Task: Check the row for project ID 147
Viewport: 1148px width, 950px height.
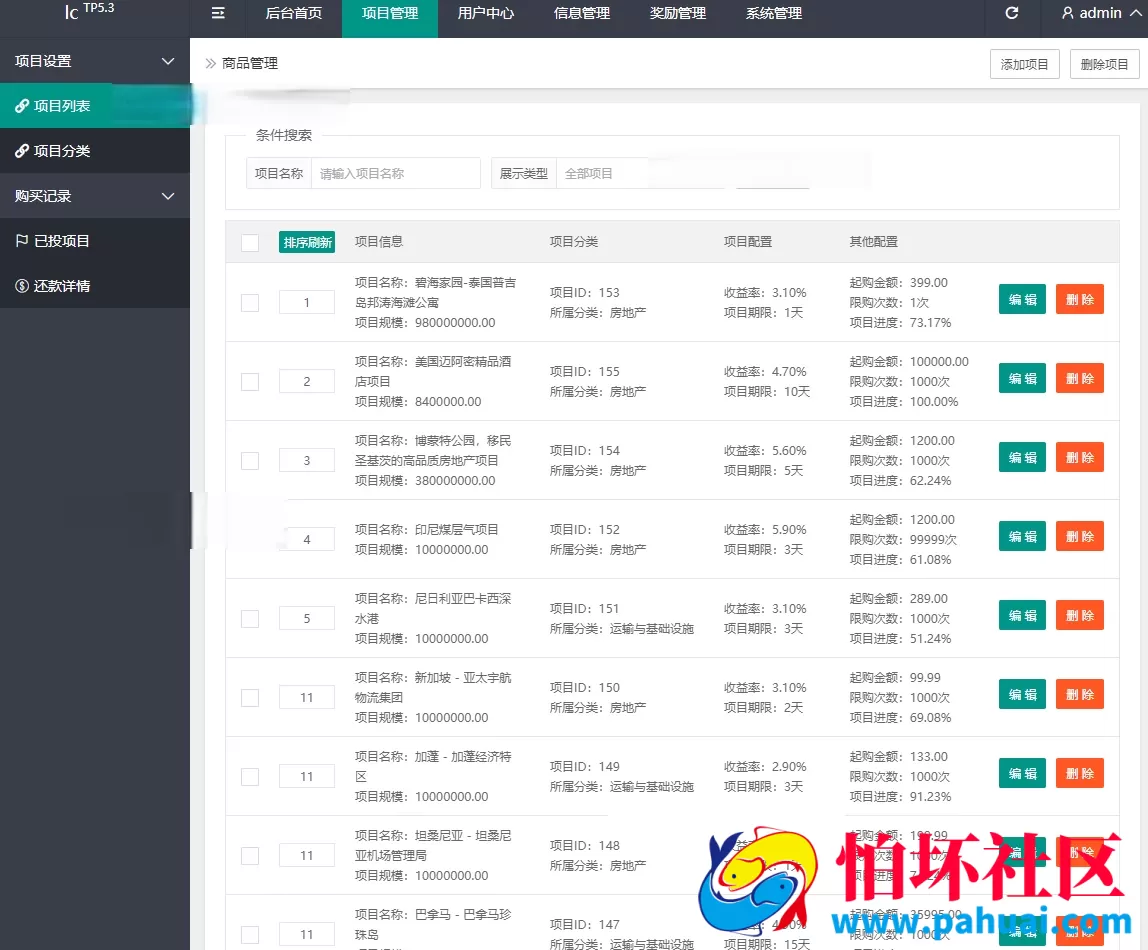Action: pos(250,935)
